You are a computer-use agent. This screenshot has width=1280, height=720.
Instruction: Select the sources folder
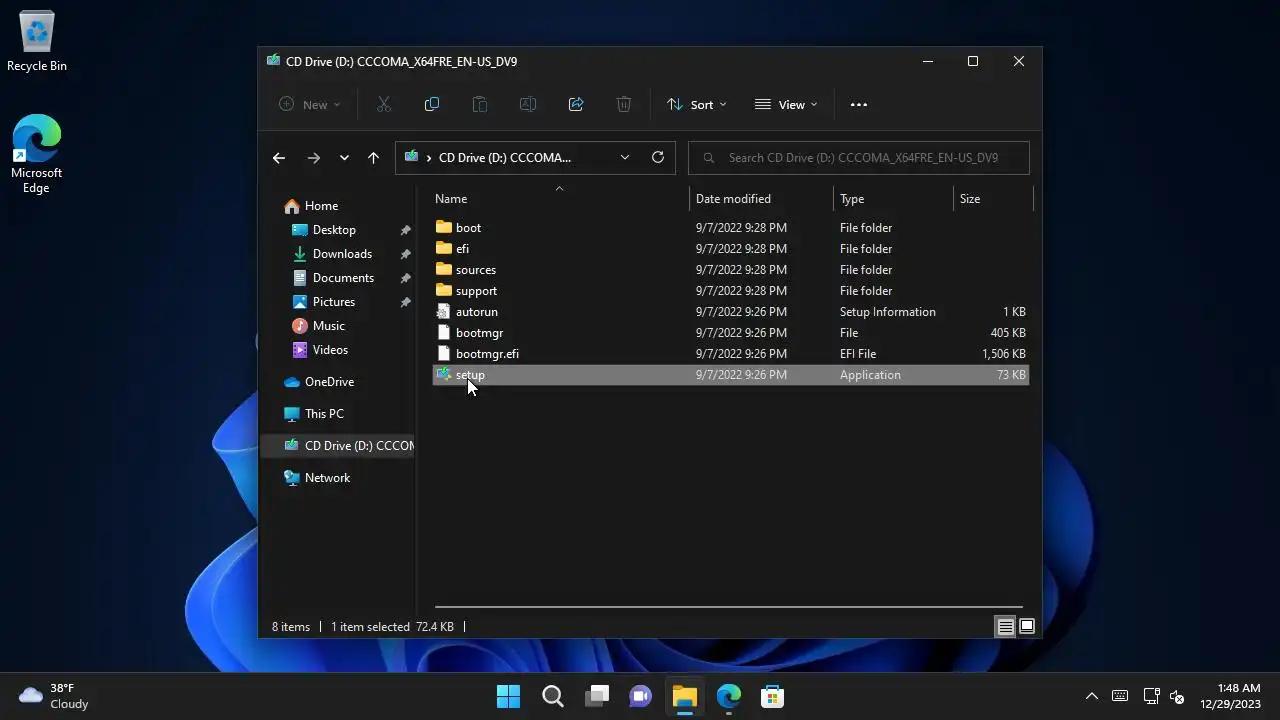point(730,270)
